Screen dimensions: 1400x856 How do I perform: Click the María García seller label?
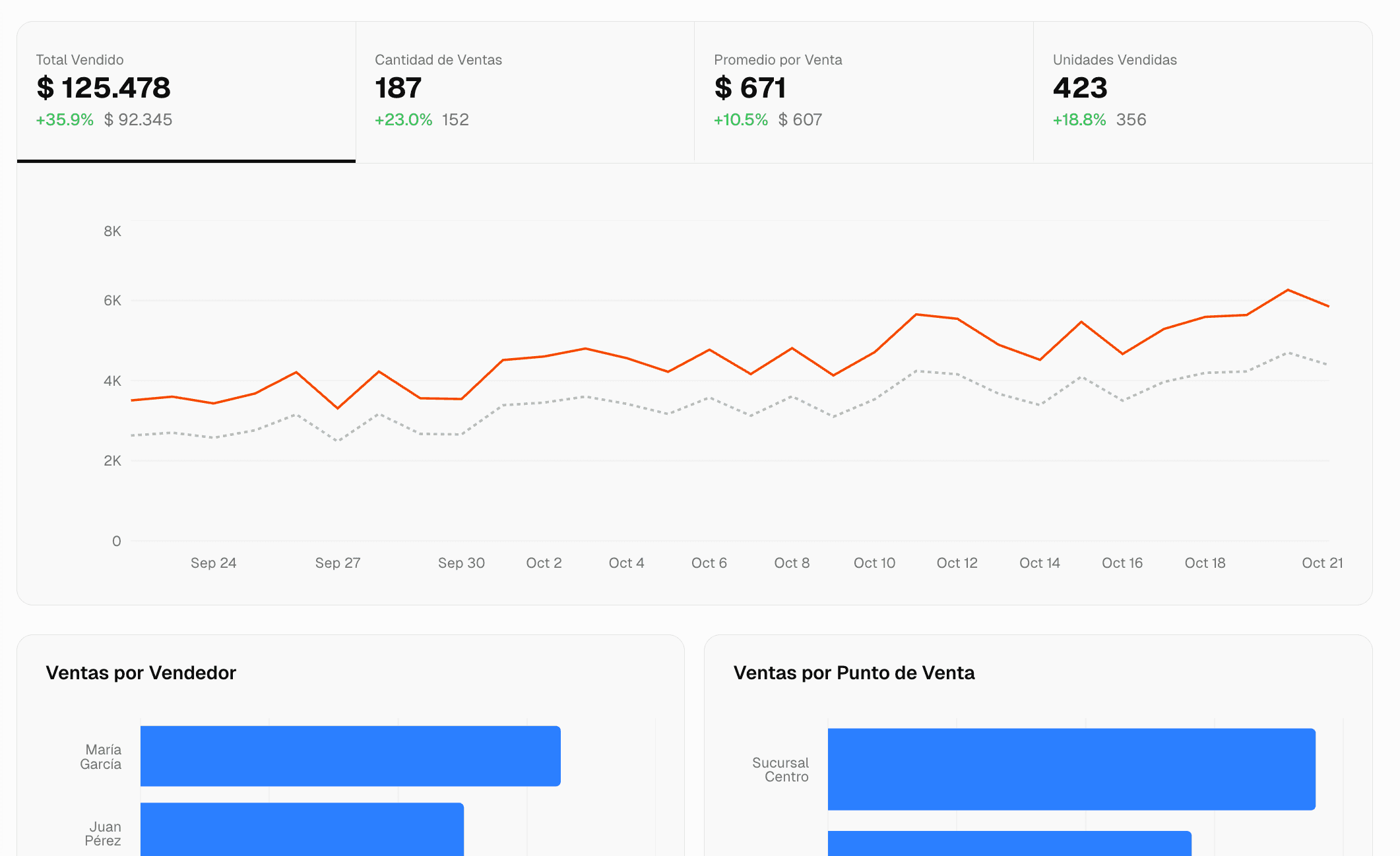point(101,756)
